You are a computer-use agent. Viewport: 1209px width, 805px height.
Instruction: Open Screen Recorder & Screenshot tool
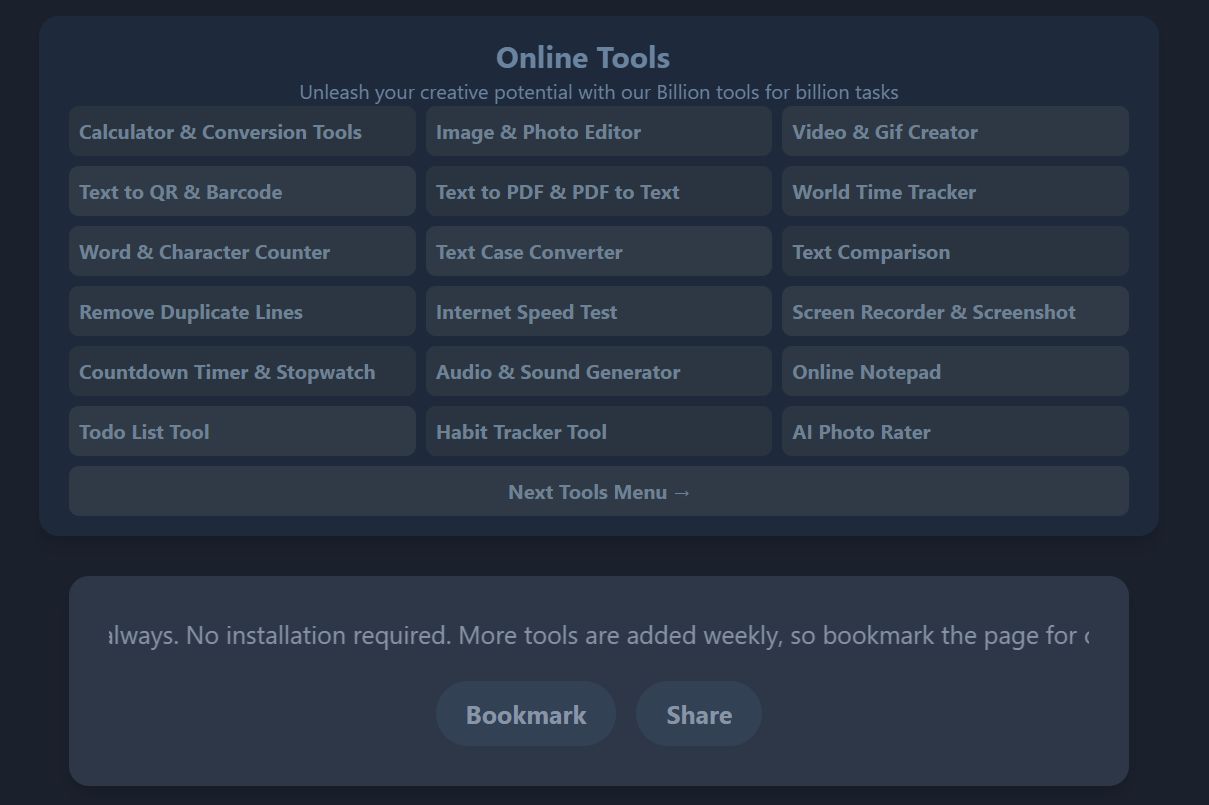click(954, 312)
